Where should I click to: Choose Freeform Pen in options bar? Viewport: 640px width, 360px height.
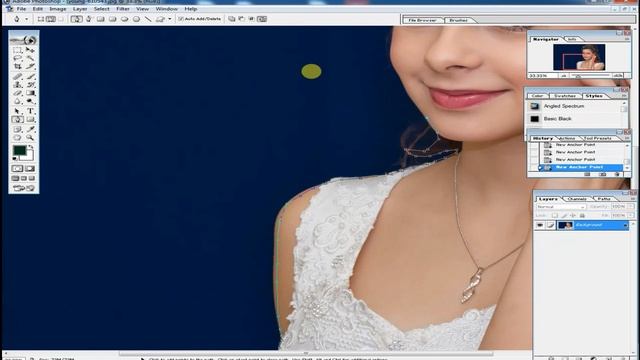(x=89, y=19)
